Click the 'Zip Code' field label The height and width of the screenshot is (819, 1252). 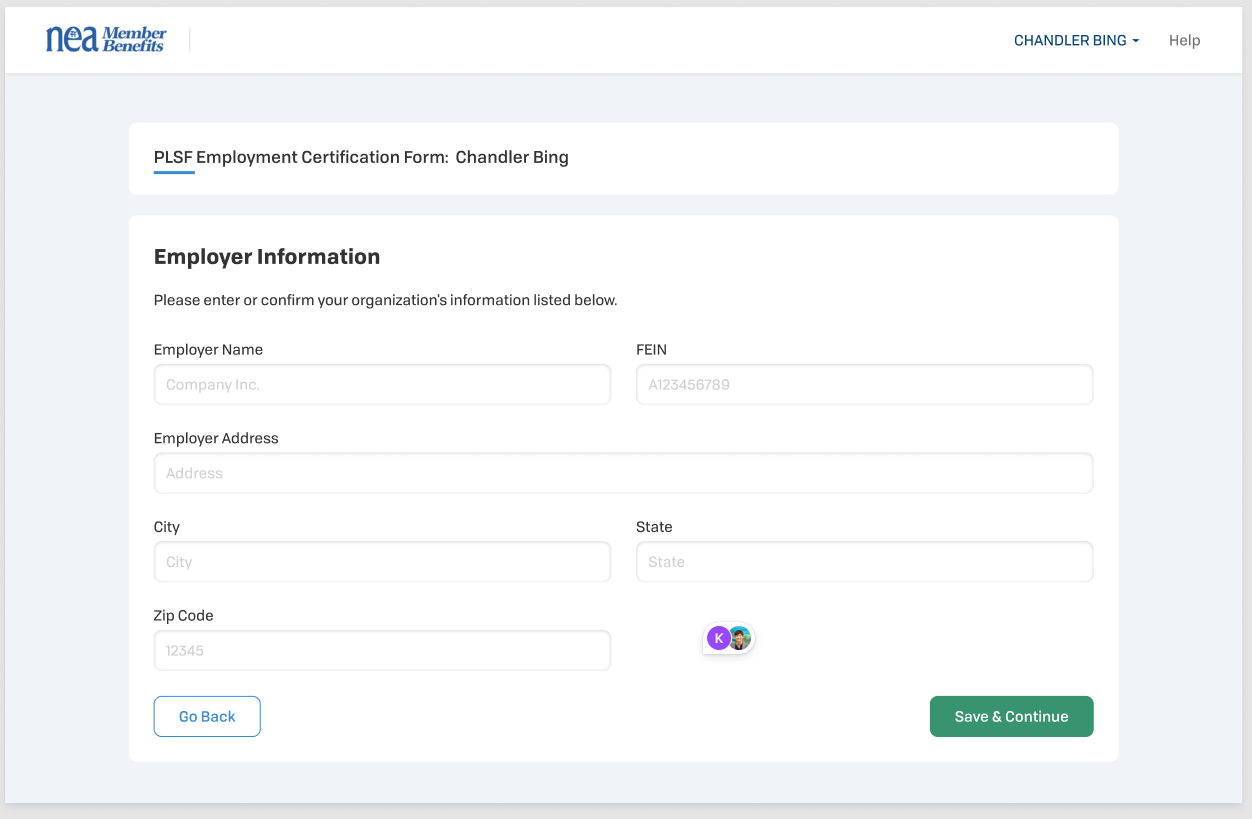pyautogui.click(x=183, y=616)
